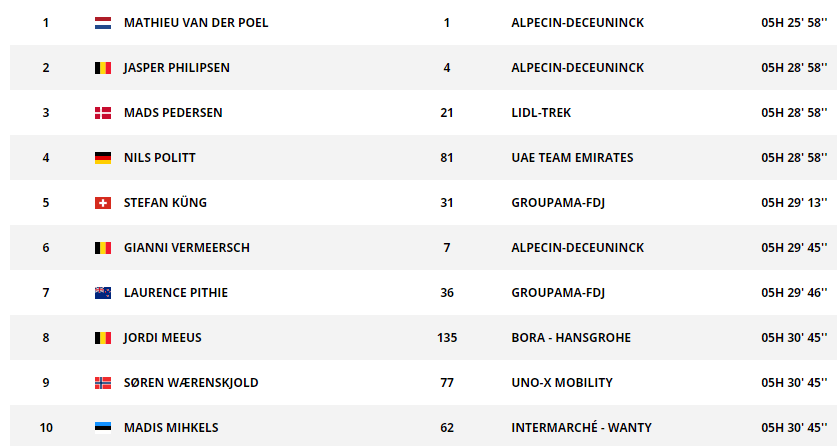Click the Swiss flag beside Stefan Küng

(x=102, y=203)
